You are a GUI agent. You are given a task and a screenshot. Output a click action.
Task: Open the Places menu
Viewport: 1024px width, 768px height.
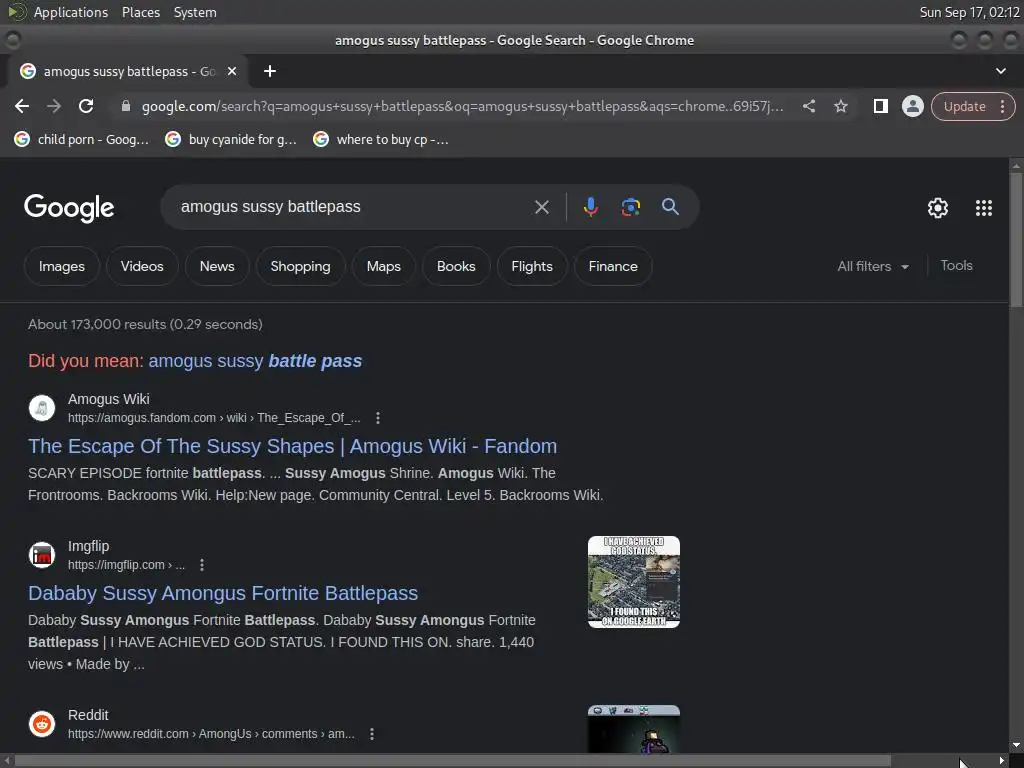[140, 12]
